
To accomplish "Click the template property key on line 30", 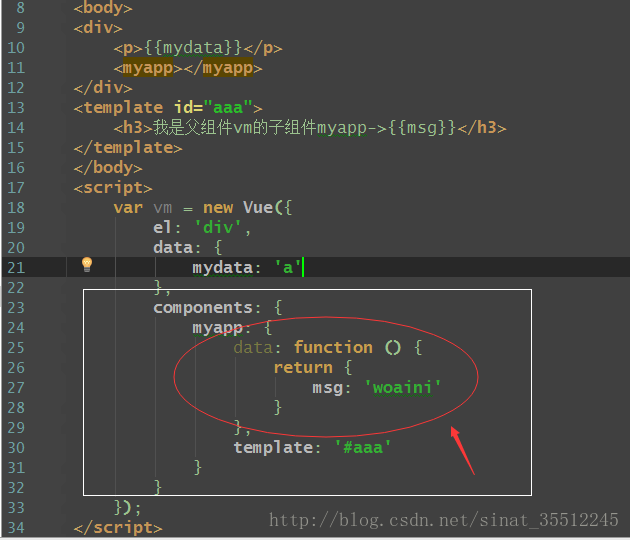I will tap(273, 448).
